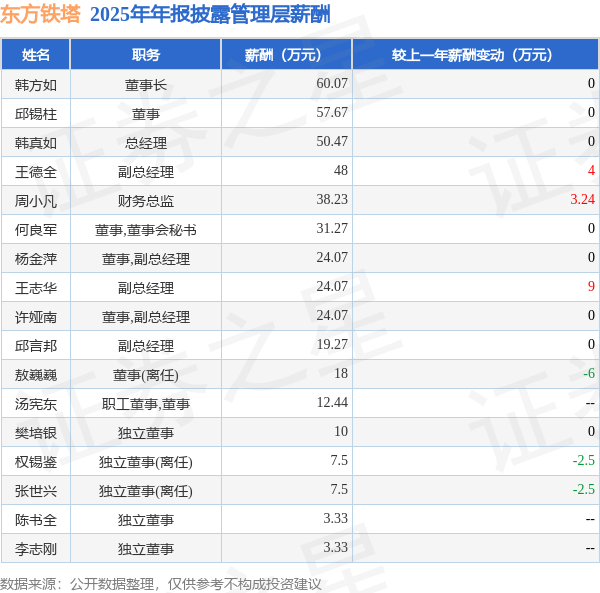This screenshot has height=593, width=600.
Task: Click 樊培银's position cell 独立董事
Action: point(146,433)
